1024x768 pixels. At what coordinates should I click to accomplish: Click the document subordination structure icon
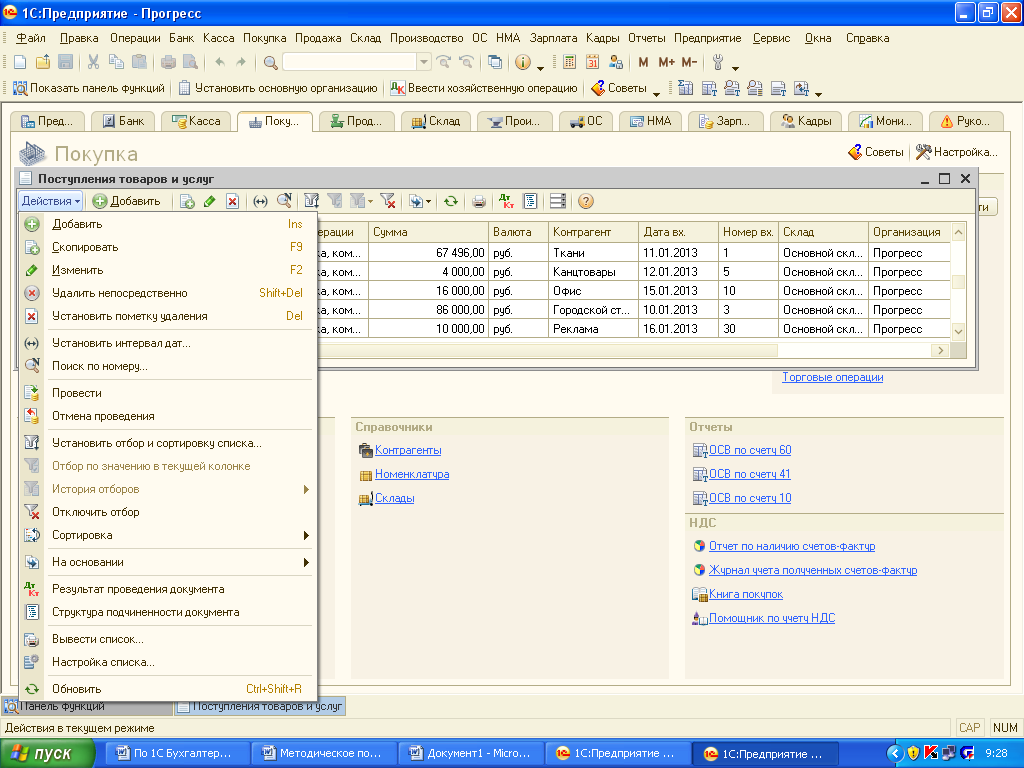click(530, 201)
